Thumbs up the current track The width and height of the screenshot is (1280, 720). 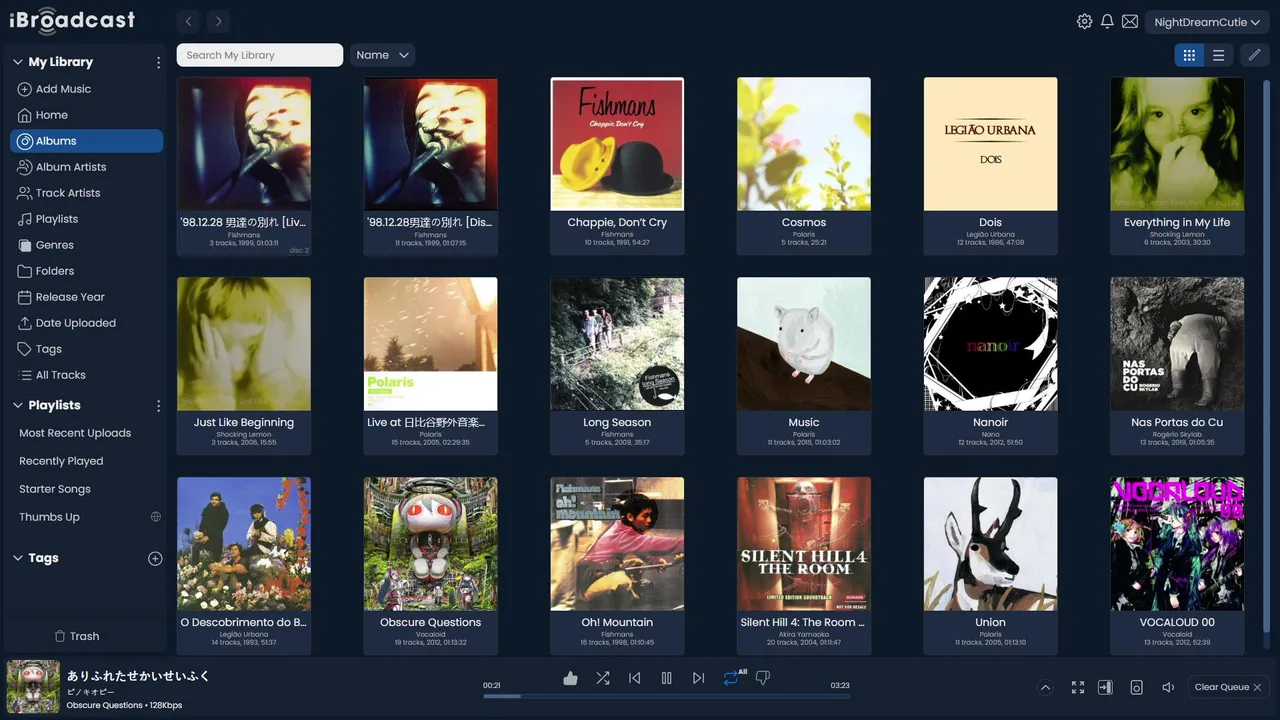(570, 678)
